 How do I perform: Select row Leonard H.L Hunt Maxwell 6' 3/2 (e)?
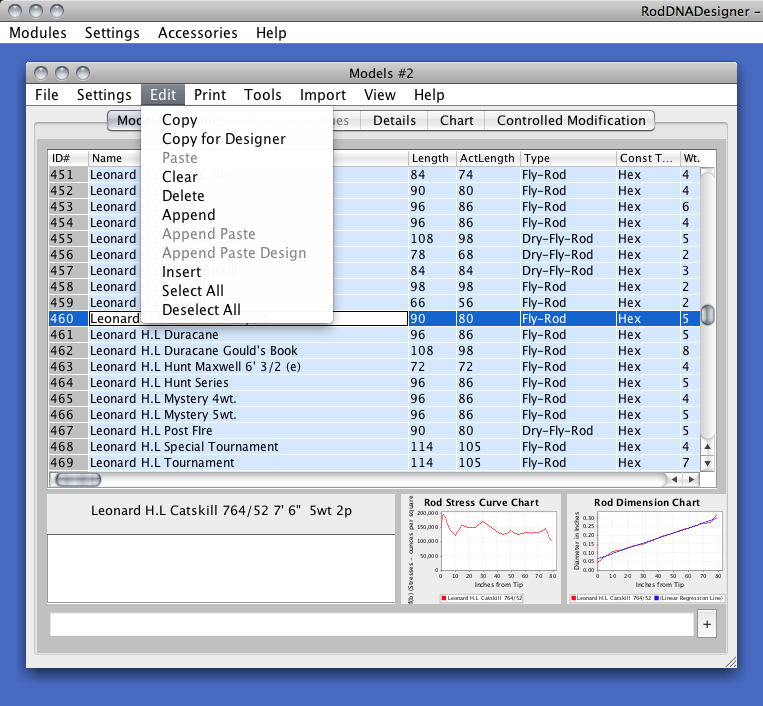point(374,367)
